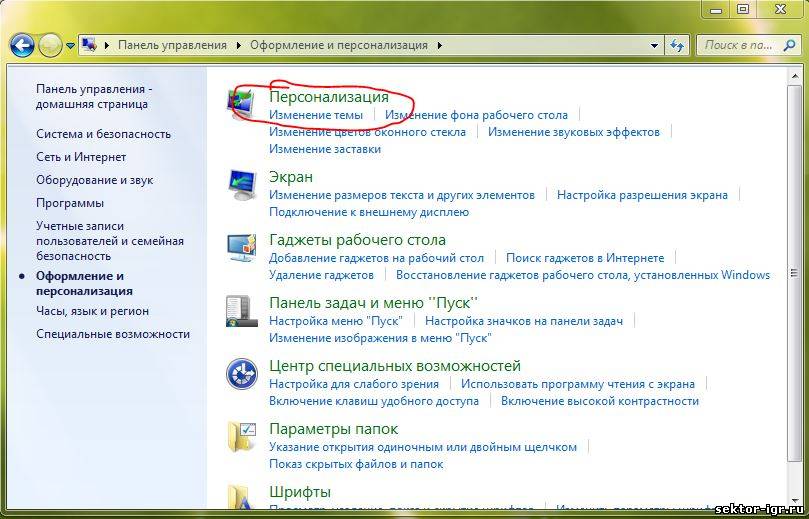Open Часы, язык и регион category

click(x=92, y=311)
